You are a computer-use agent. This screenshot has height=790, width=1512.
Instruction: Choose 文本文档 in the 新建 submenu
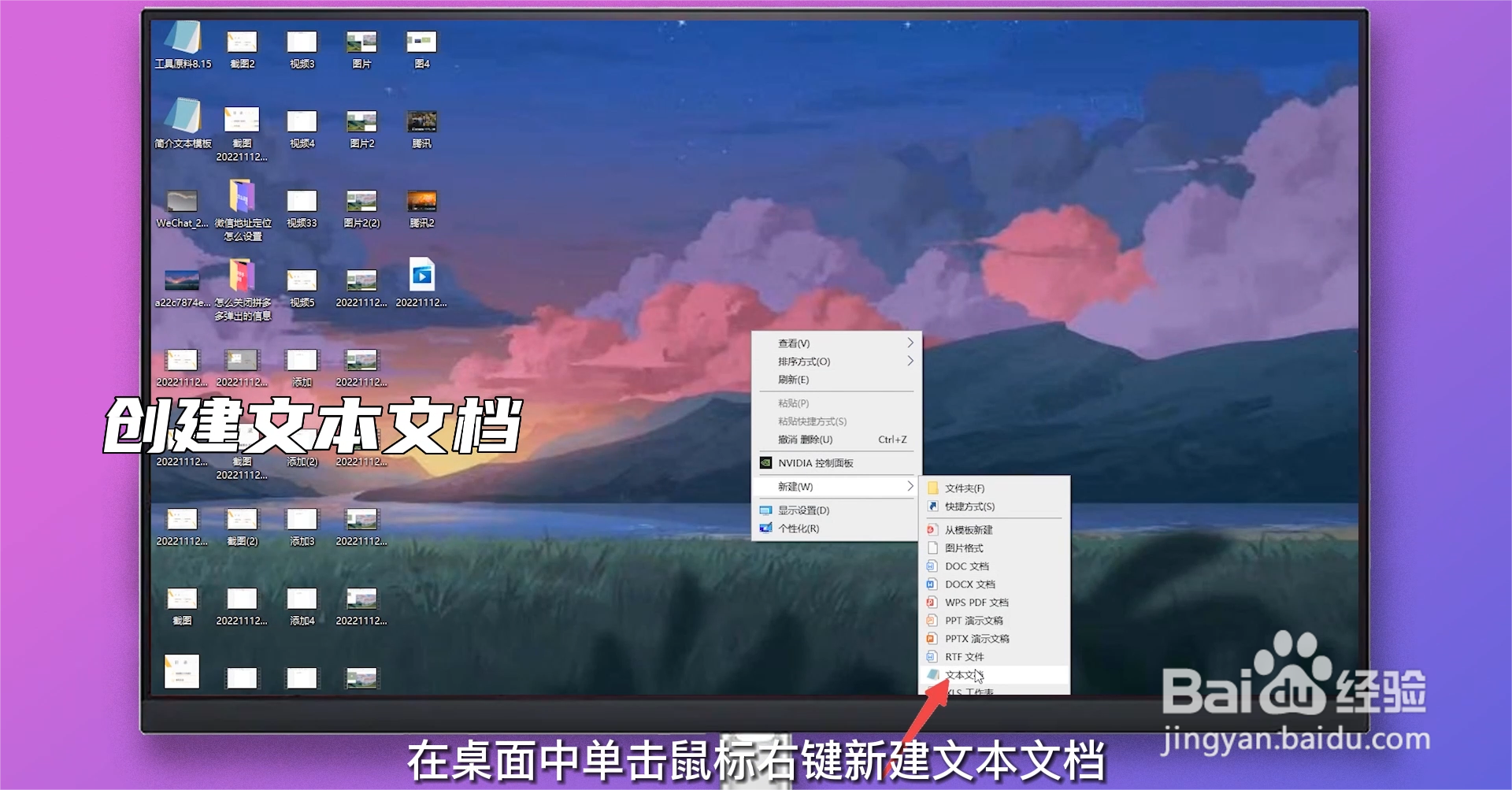962,675
